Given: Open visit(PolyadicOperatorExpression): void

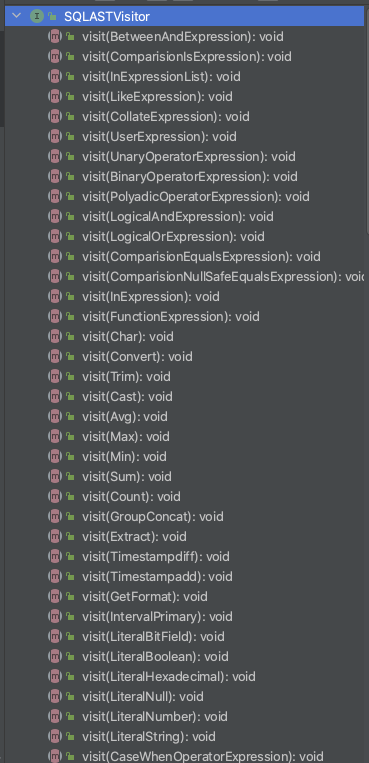Looking at the screenshot, I should [x=196, y=196].
